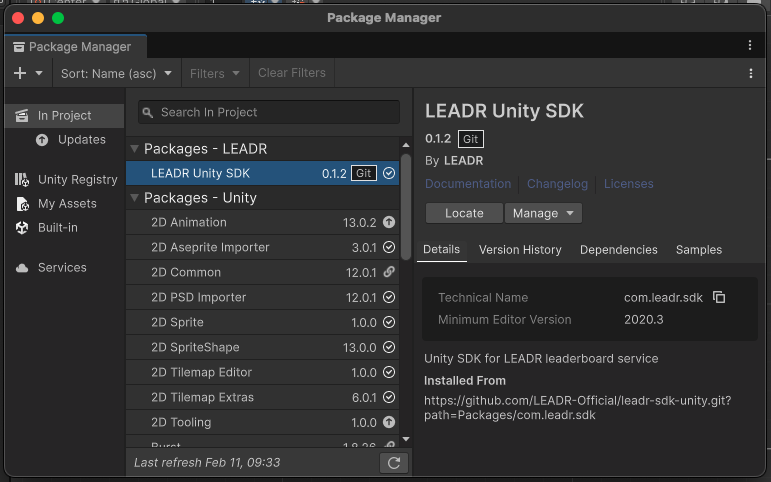Click update available icon on 2D Animation
This screenshot has width=771, height=482.
tap(389, 222)
